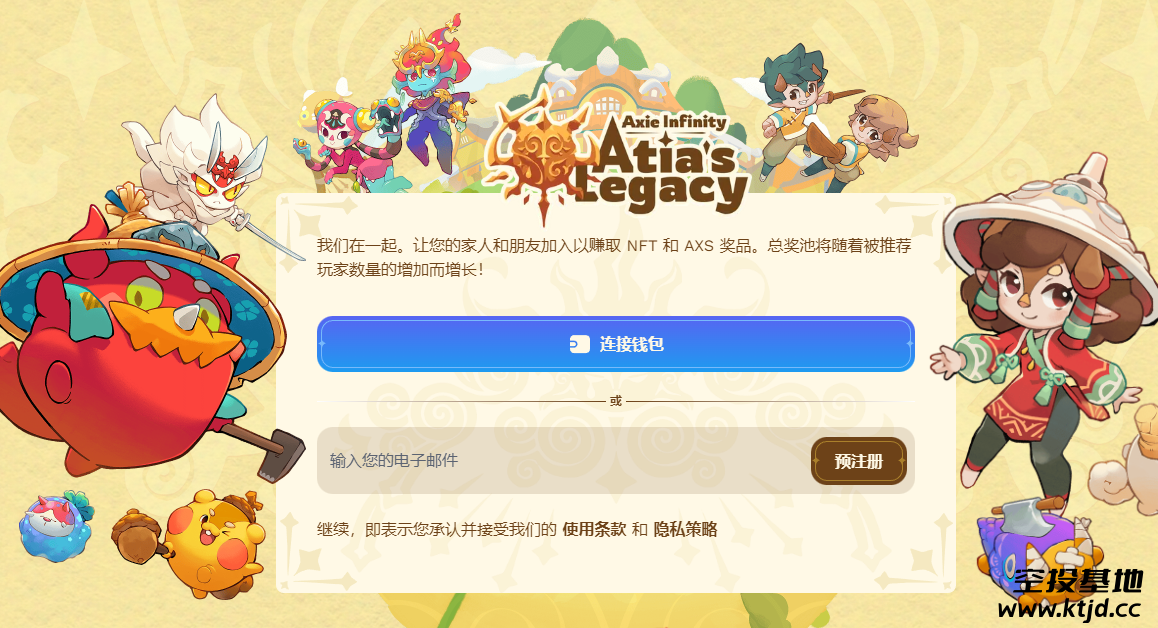Click the 或 divider label

[x=616, y=401]
